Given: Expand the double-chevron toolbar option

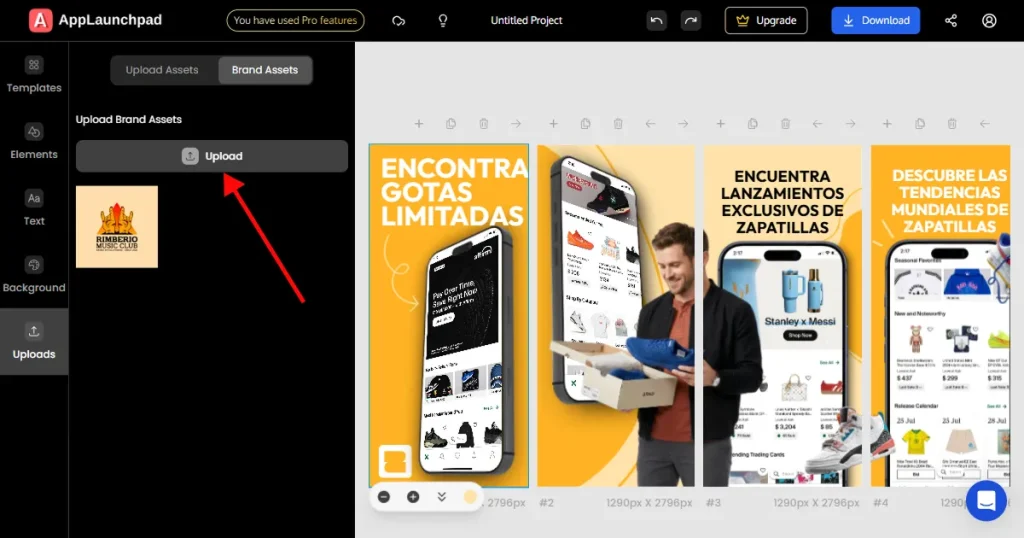Looking at the screenshot, I should pos(441,497).
